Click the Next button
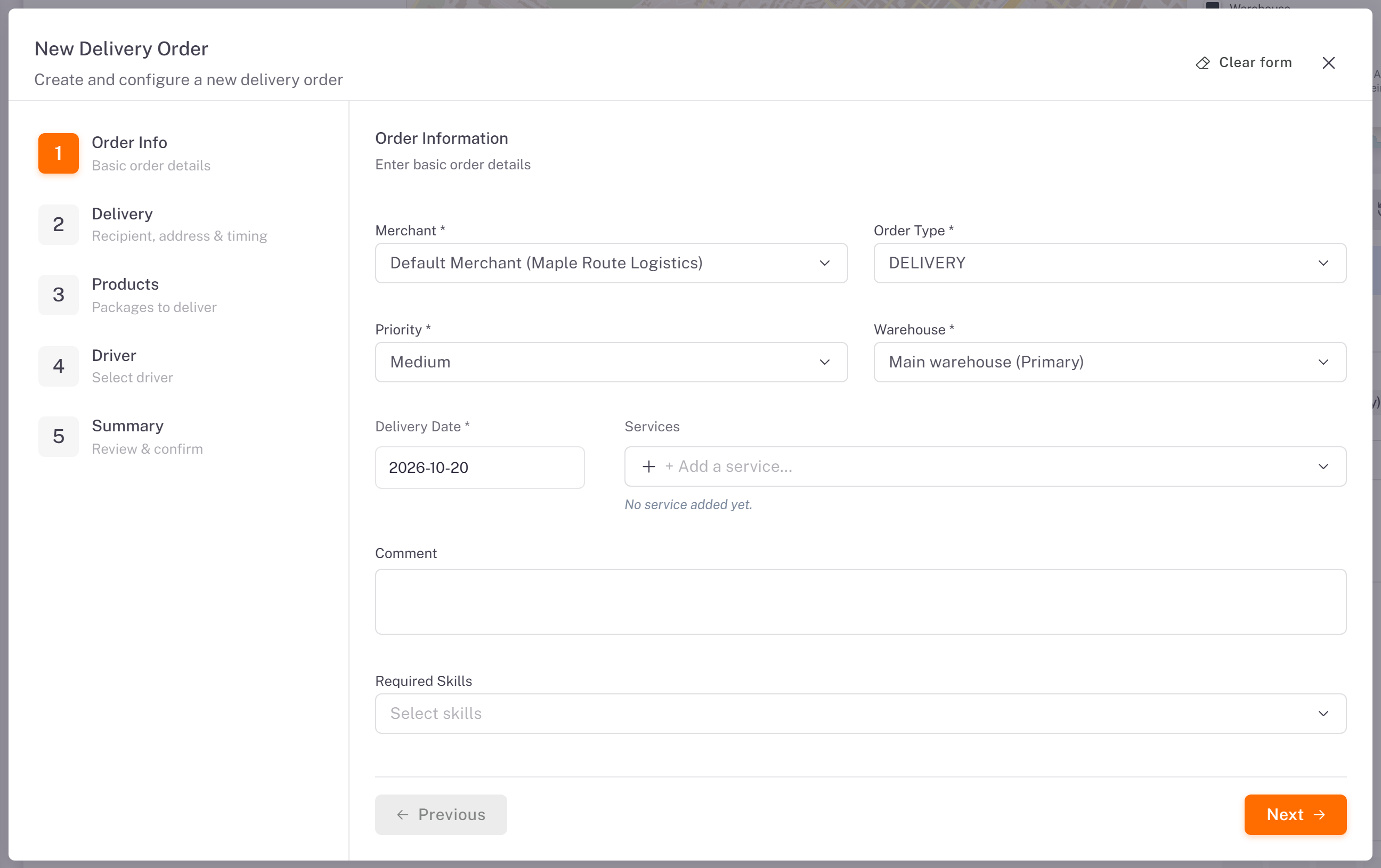This screenshot has width=1381, height=868. point(1295,815)
